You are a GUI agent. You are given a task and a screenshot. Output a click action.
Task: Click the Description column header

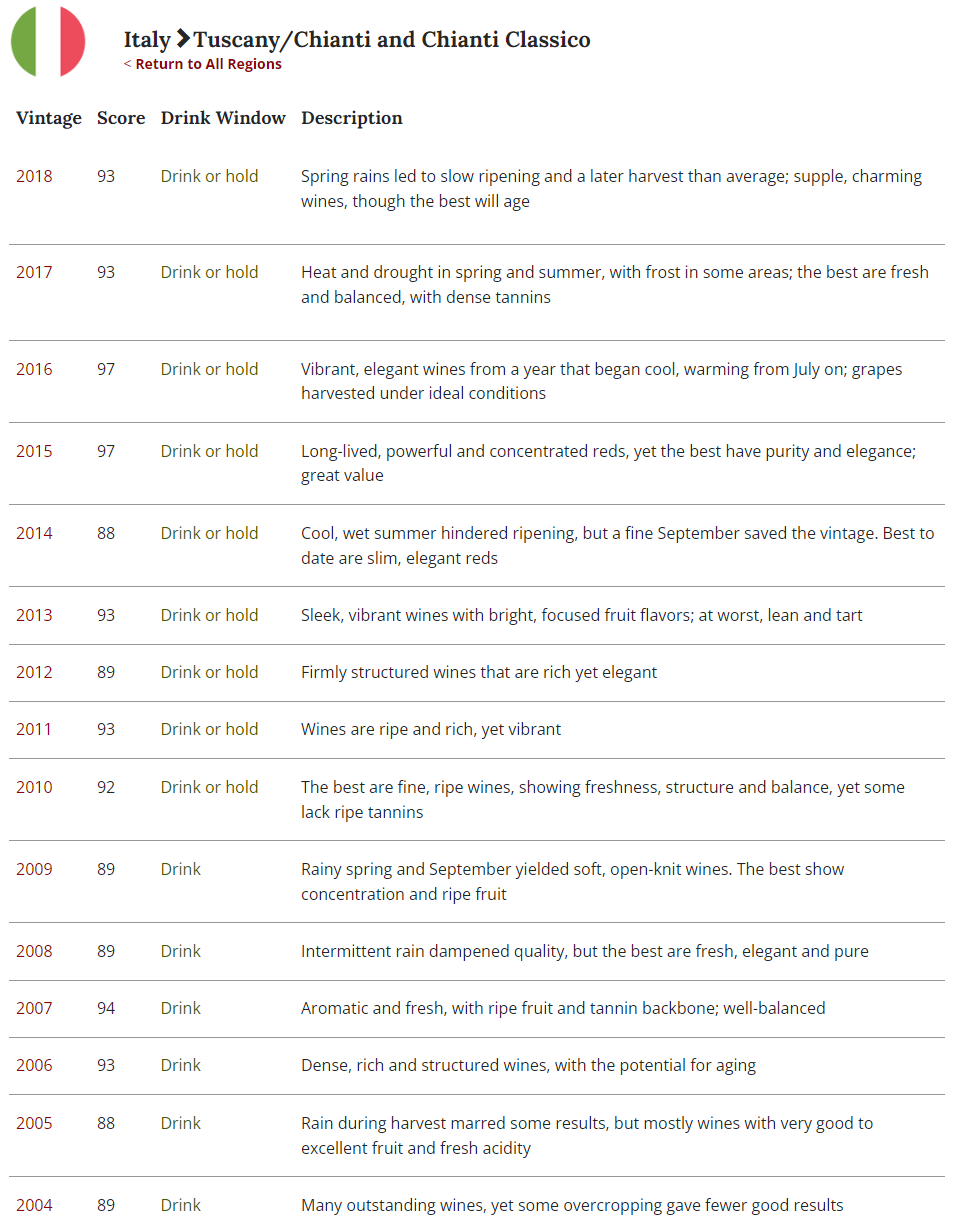point(352,118)
